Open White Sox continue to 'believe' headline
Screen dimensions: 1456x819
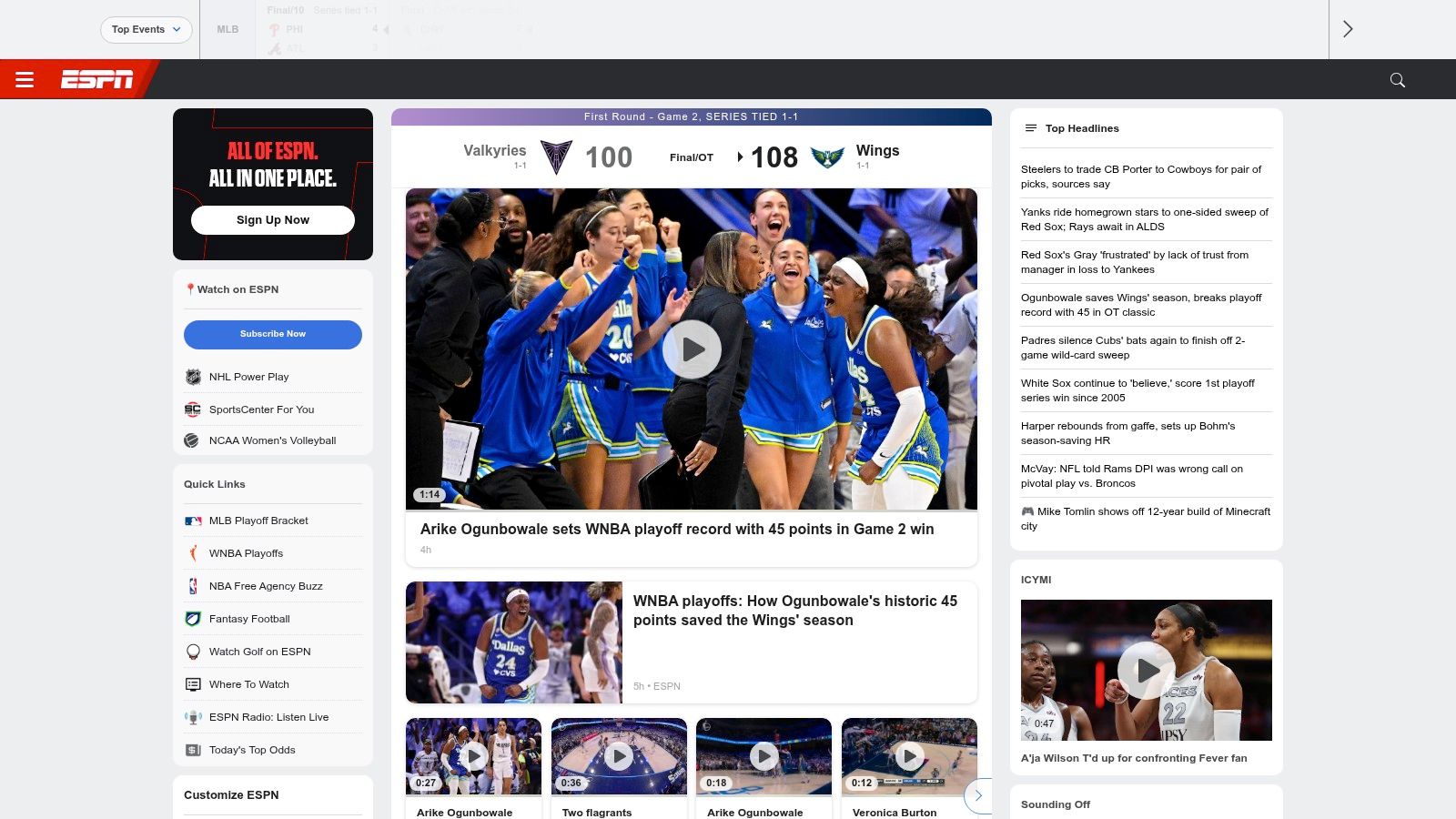tap(1137, 390)
